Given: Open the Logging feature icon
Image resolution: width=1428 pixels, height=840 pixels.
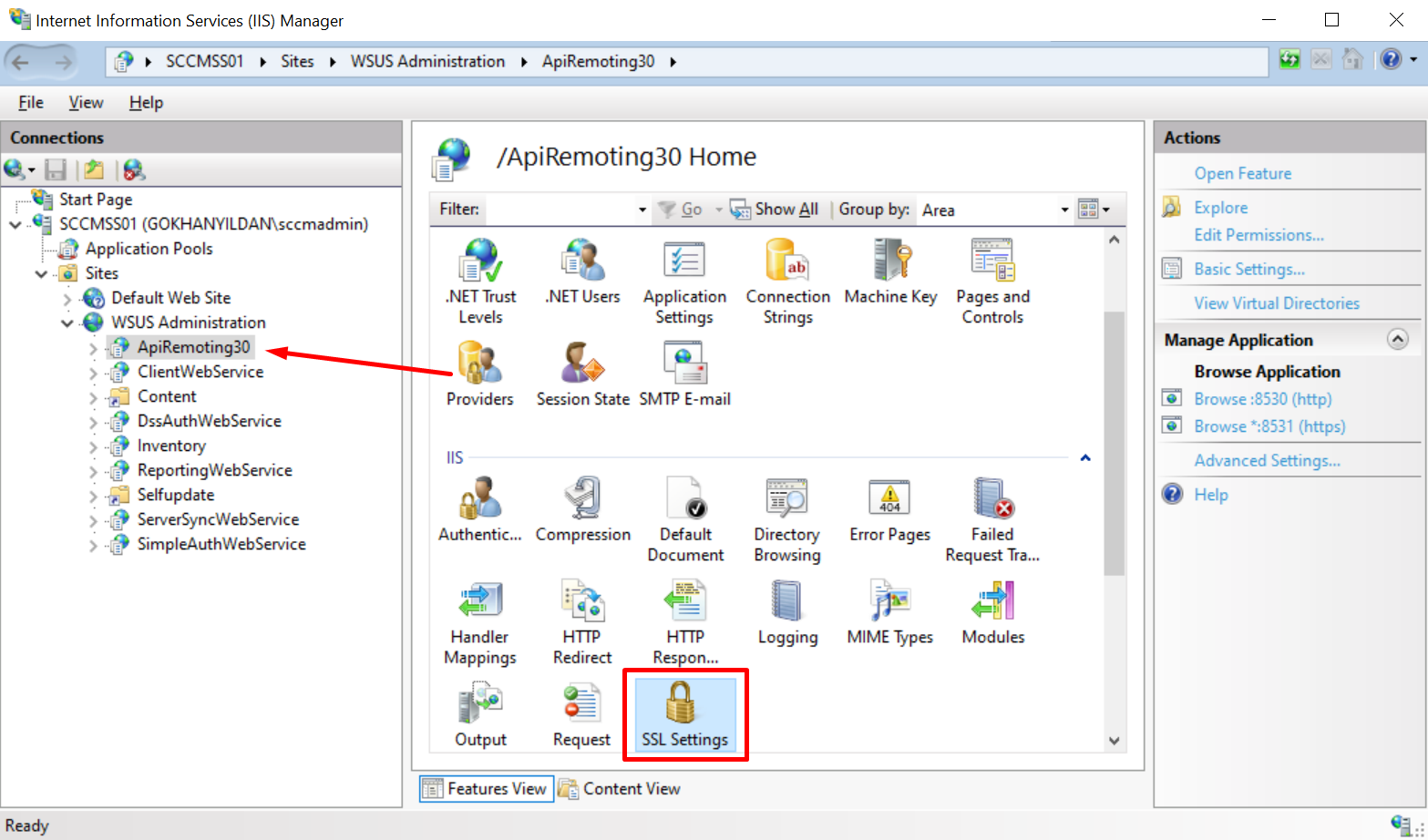Looking at the screenshot, I should coord(787,612).
